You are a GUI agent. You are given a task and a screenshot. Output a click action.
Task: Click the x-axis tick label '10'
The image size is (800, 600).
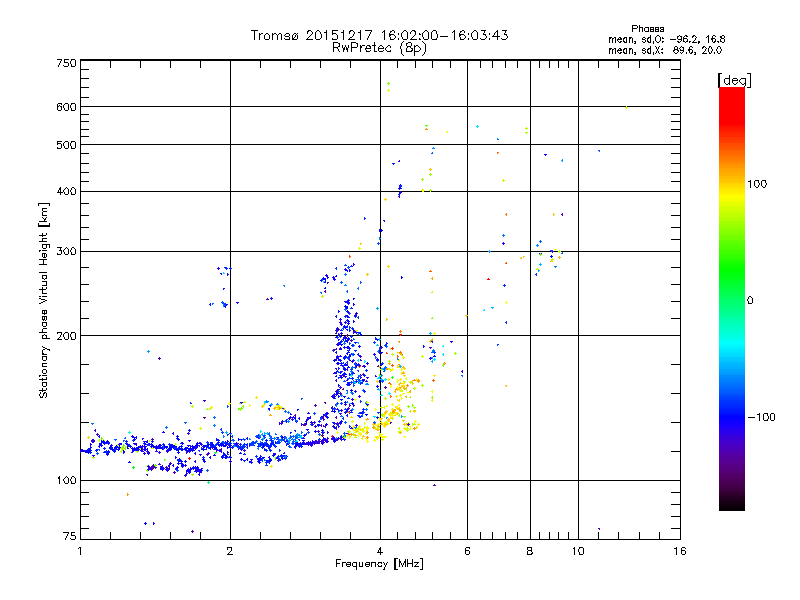click(x=578, y=551)
